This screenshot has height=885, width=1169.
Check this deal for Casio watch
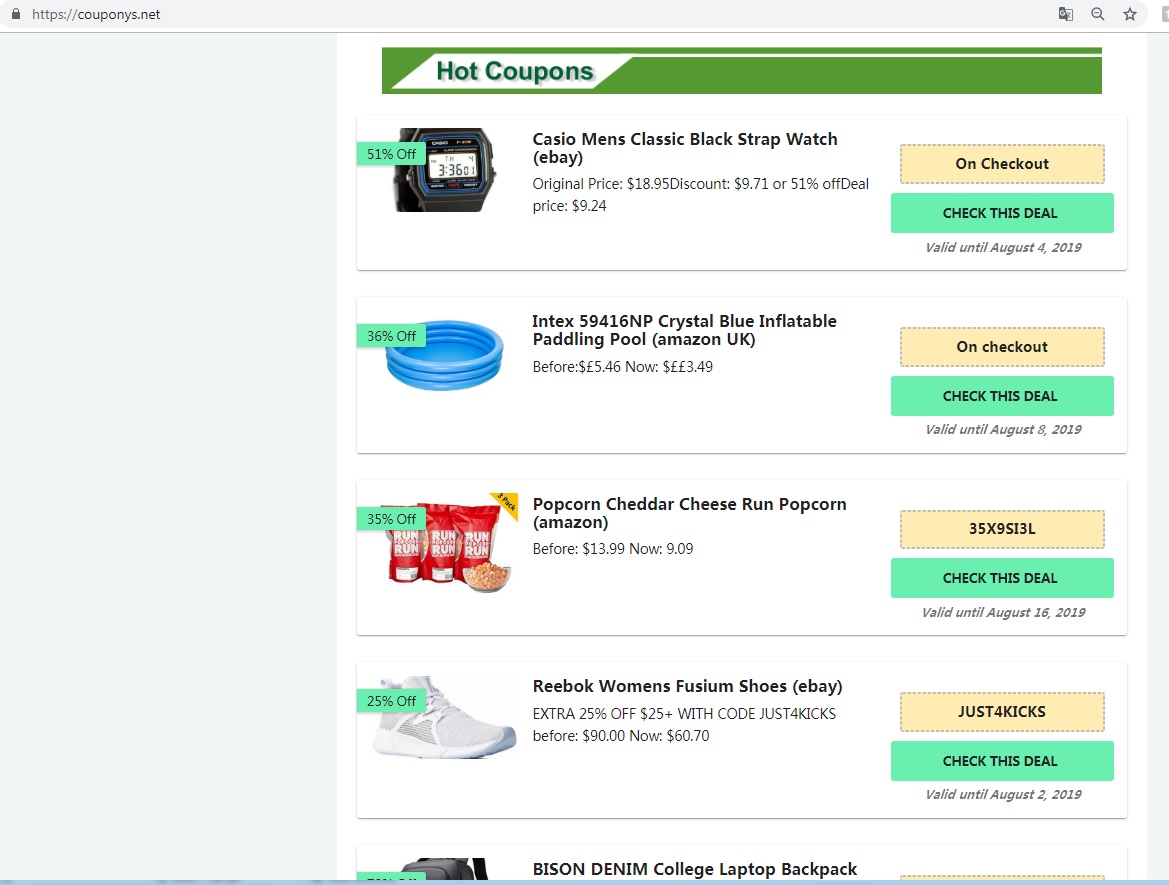click(x=1002, y=213)
